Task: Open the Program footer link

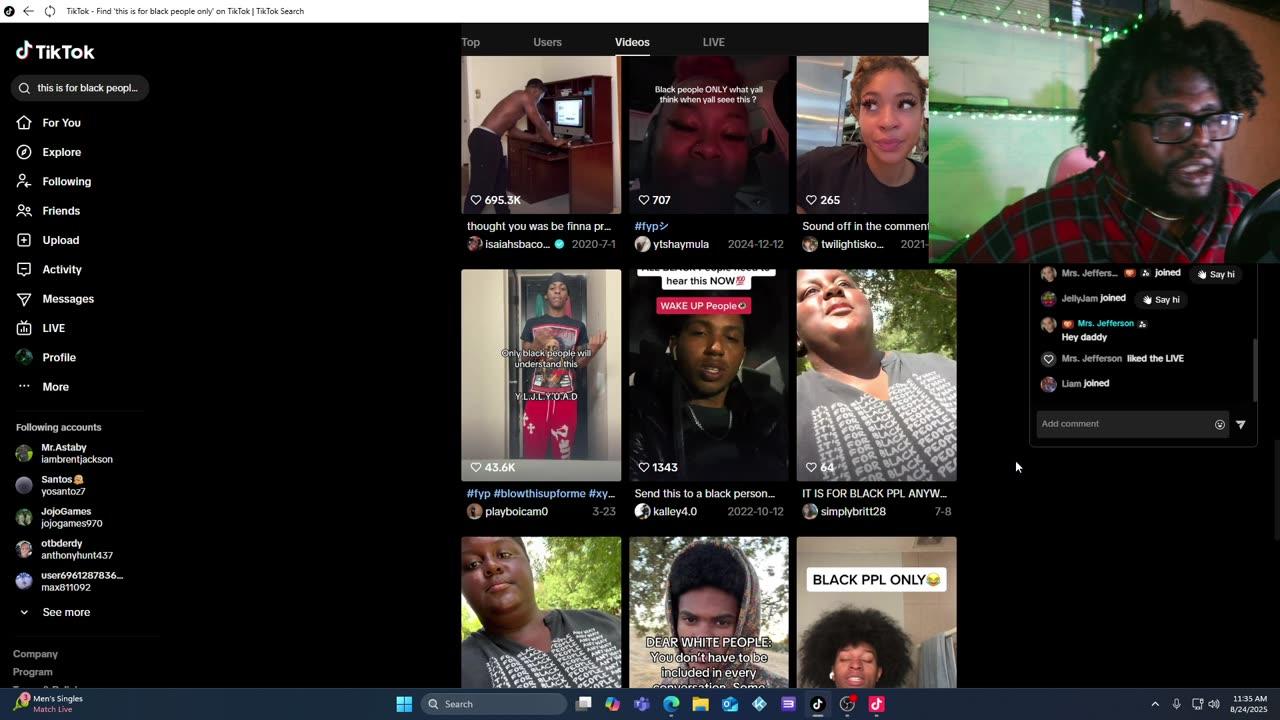Action: (x=33, y=672)
